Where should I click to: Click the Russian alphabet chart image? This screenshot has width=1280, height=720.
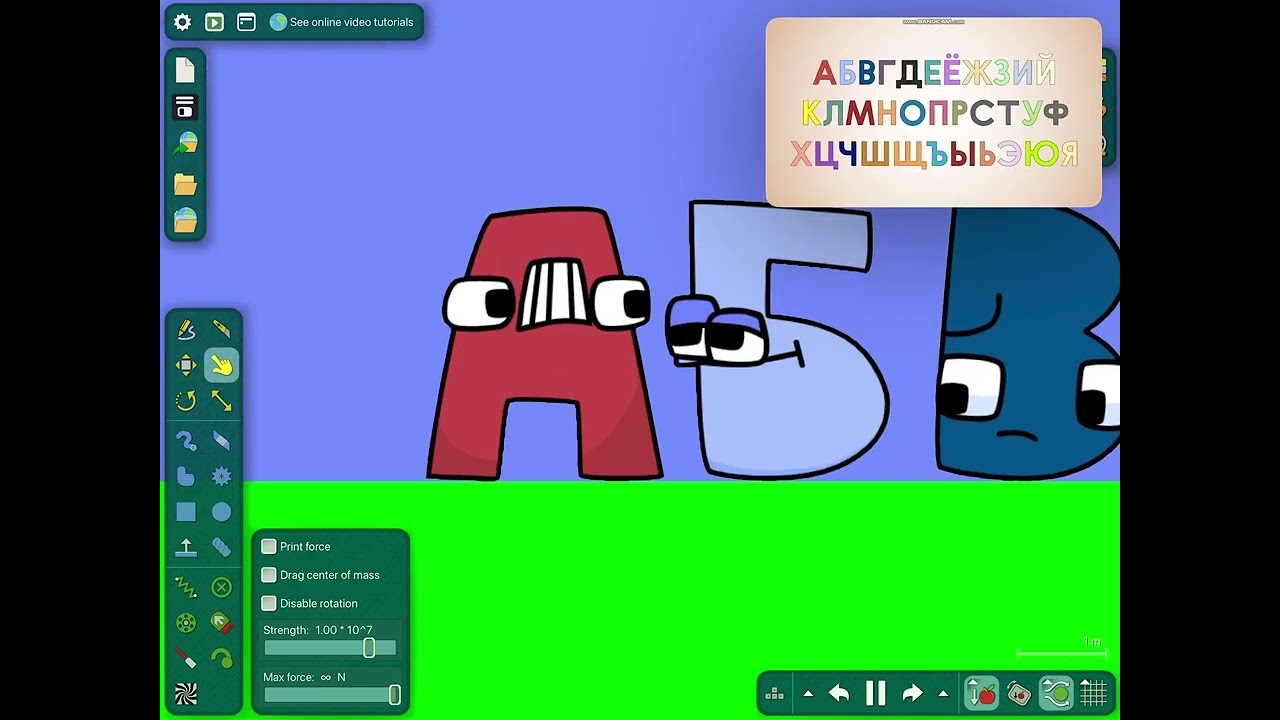tap(934, 112)
